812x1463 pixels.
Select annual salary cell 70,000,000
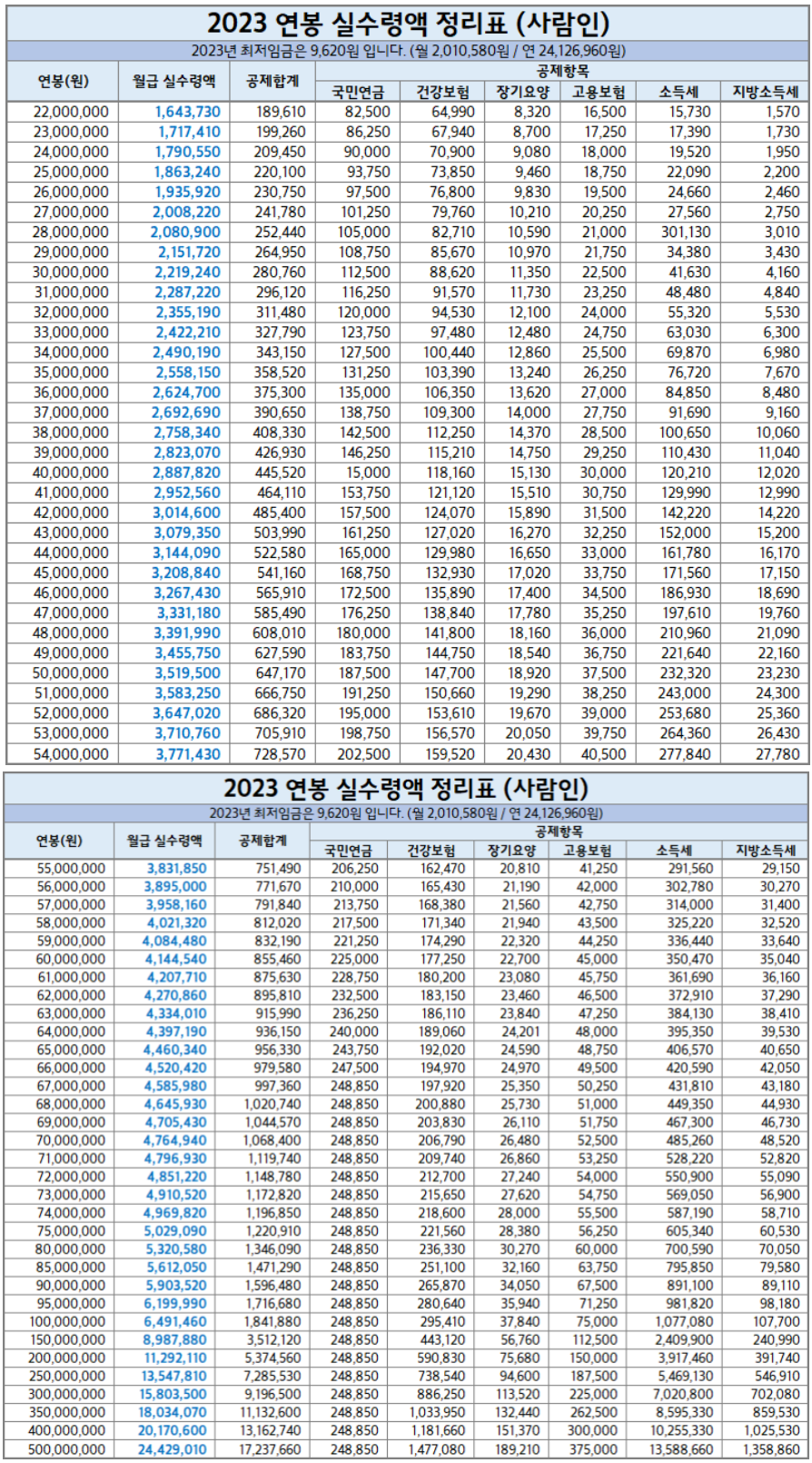pyautogui.click(x=71, y=1141)
